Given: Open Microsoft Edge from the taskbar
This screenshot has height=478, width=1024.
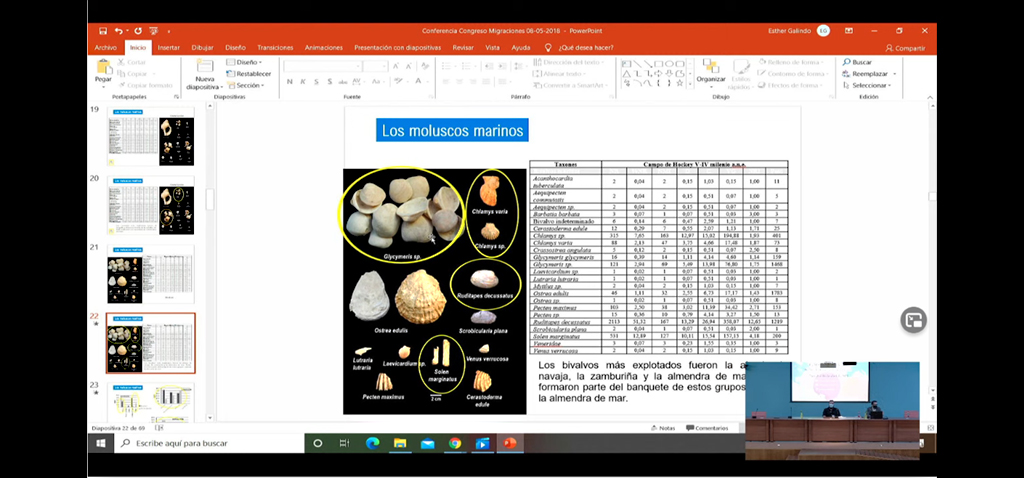Looking at the screenshot, I should (373, 442).
